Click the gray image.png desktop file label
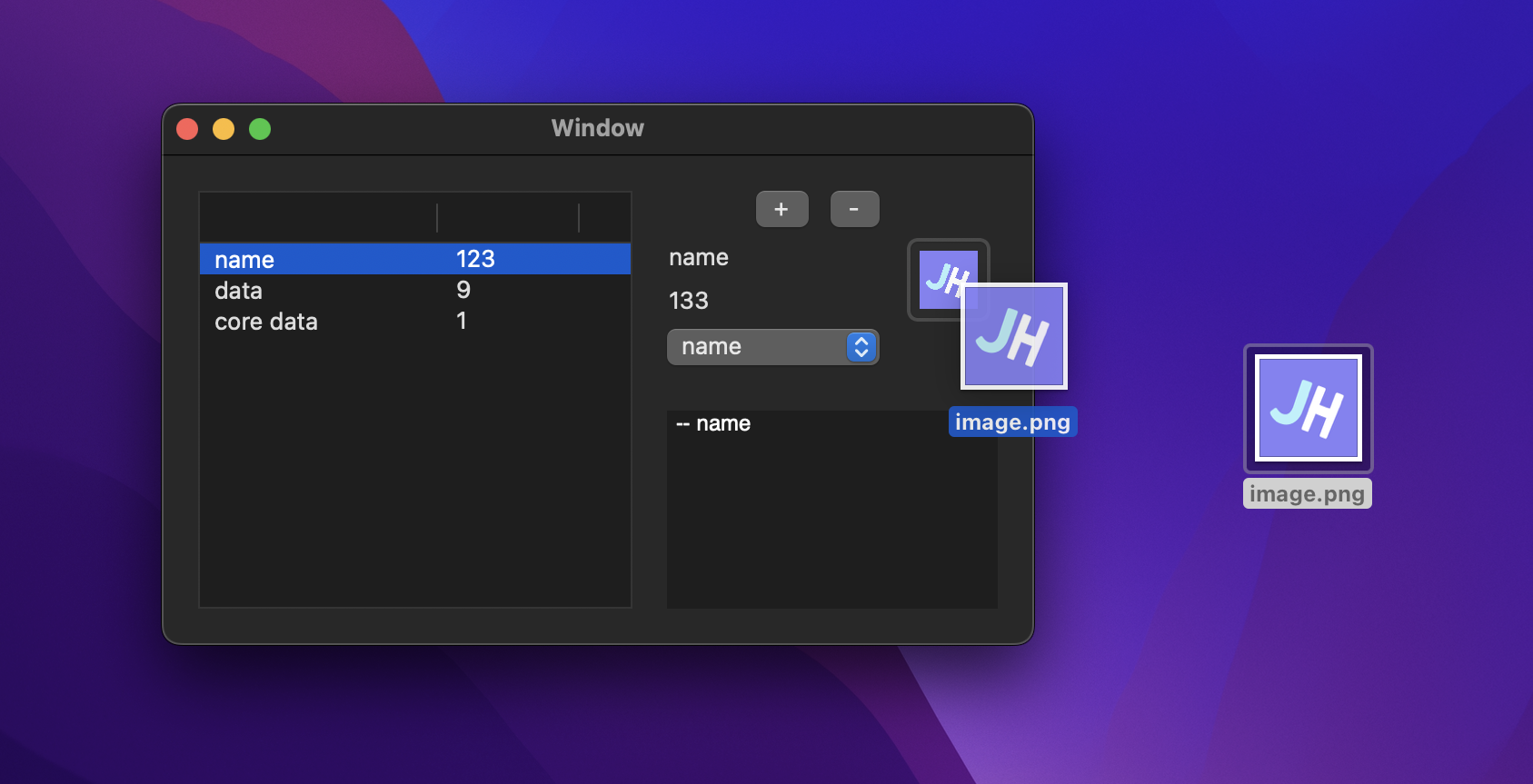Viewport: 1533px width, 784px height. click(1307, 494)
